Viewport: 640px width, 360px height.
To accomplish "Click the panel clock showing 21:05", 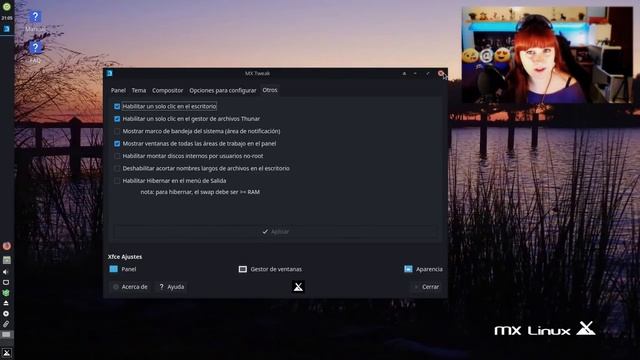I will pos(7,18).
